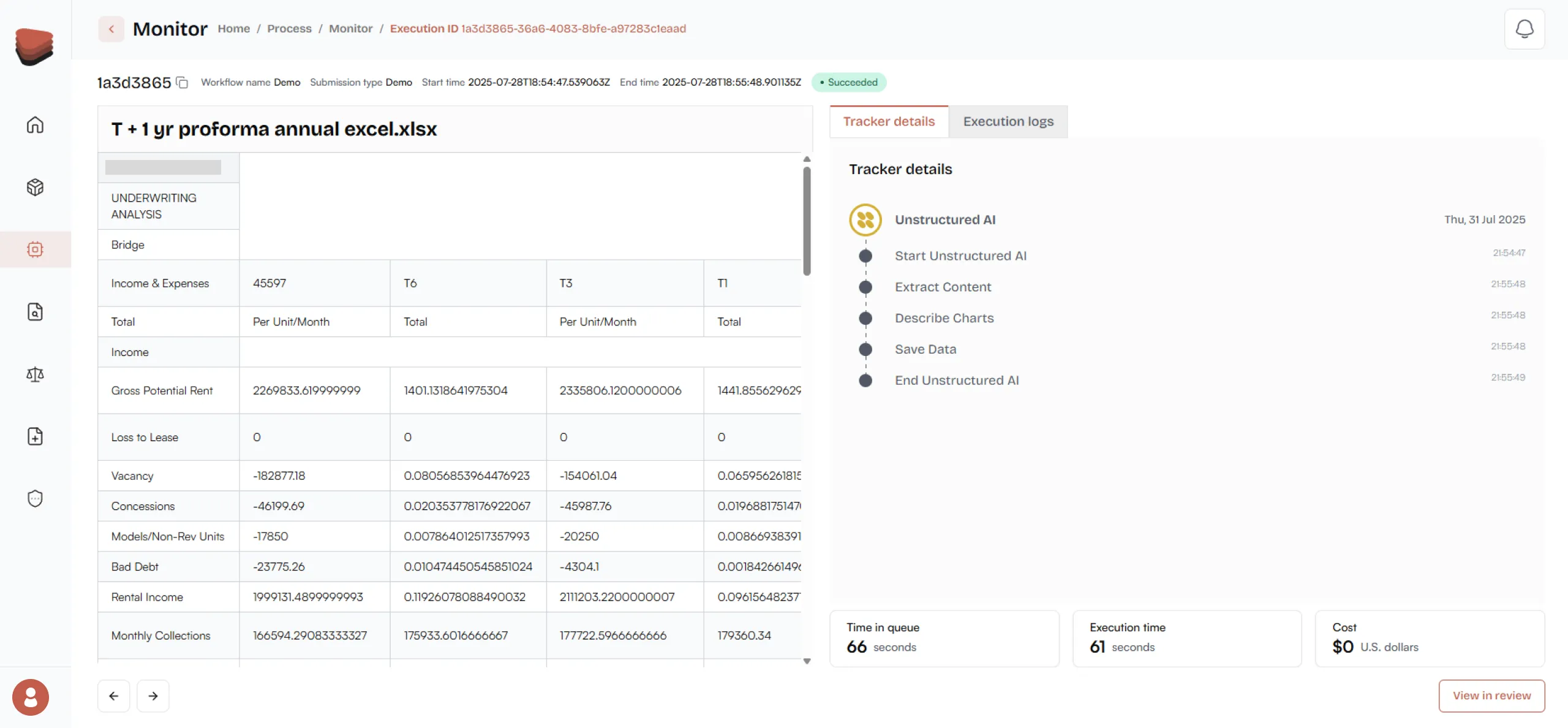1568x728 pixels.
Task: Click the Concessions row label
Action: (143, 506)
